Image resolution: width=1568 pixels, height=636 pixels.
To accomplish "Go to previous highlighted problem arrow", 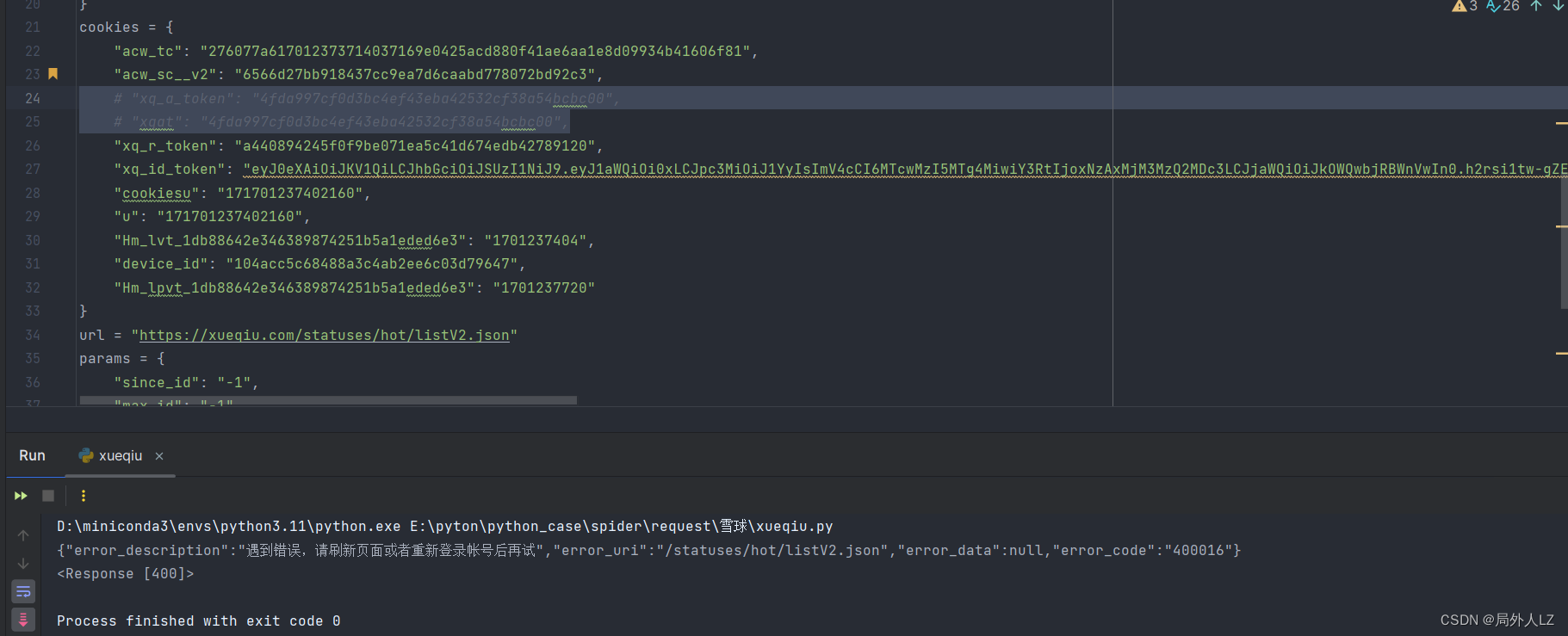I will click(x=1536, y=6).
